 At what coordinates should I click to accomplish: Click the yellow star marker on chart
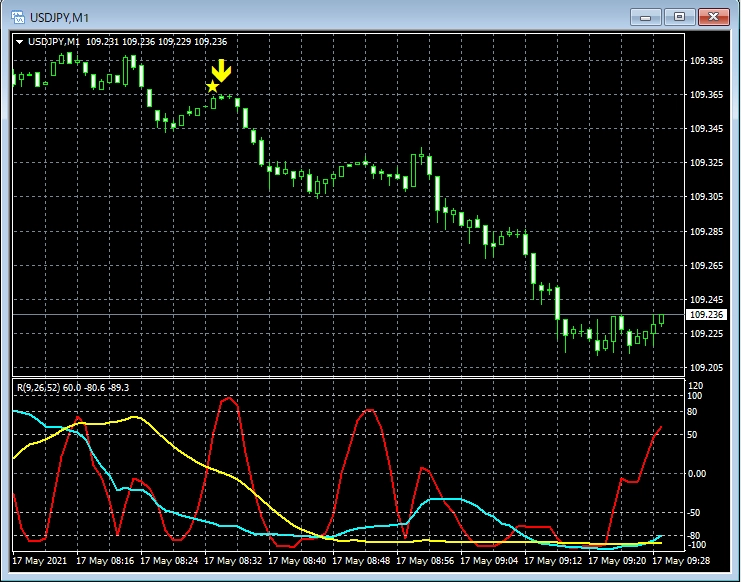(x=212, y=87)
